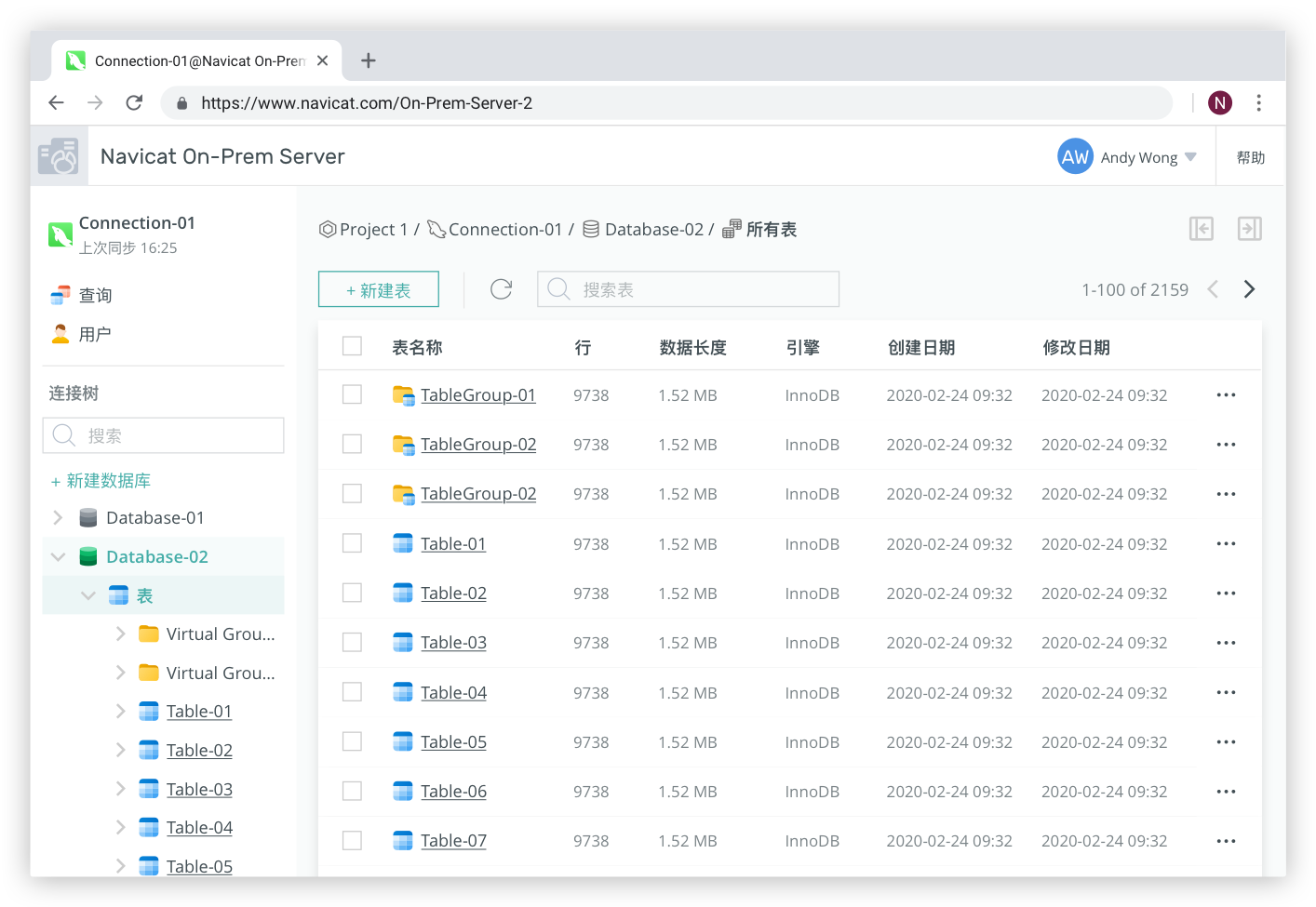Image resolution: width=1316 pixels, height=907 pixels.
Task: Open Table-06 link in main table list
Action: tap(453, 792)
